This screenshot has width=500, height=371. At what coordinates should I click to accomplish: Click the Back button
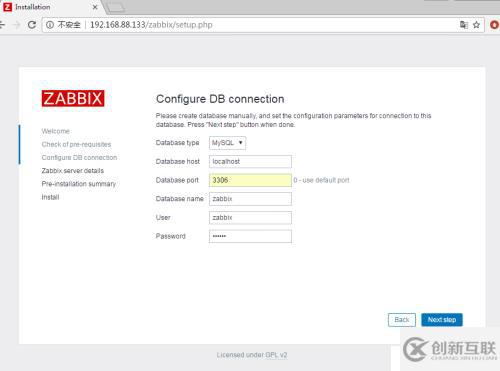coord(402,320)
